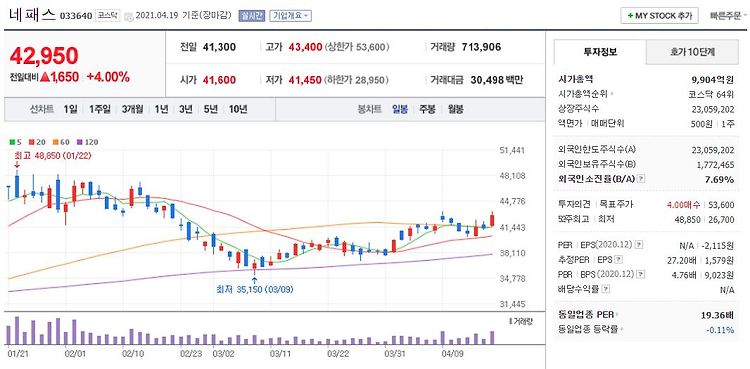The width and height of the screenshot is (750, 369).
Task: Click the green 5-day moving average swatch
Action: [x=12, y=142]
